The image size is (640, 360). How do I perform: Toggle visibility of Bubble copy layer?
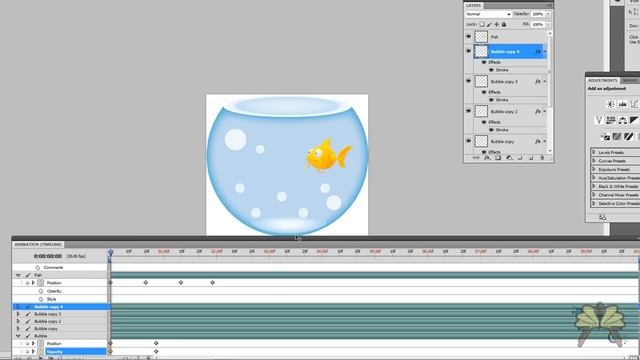pyautogui.click(x=469, y=141)
